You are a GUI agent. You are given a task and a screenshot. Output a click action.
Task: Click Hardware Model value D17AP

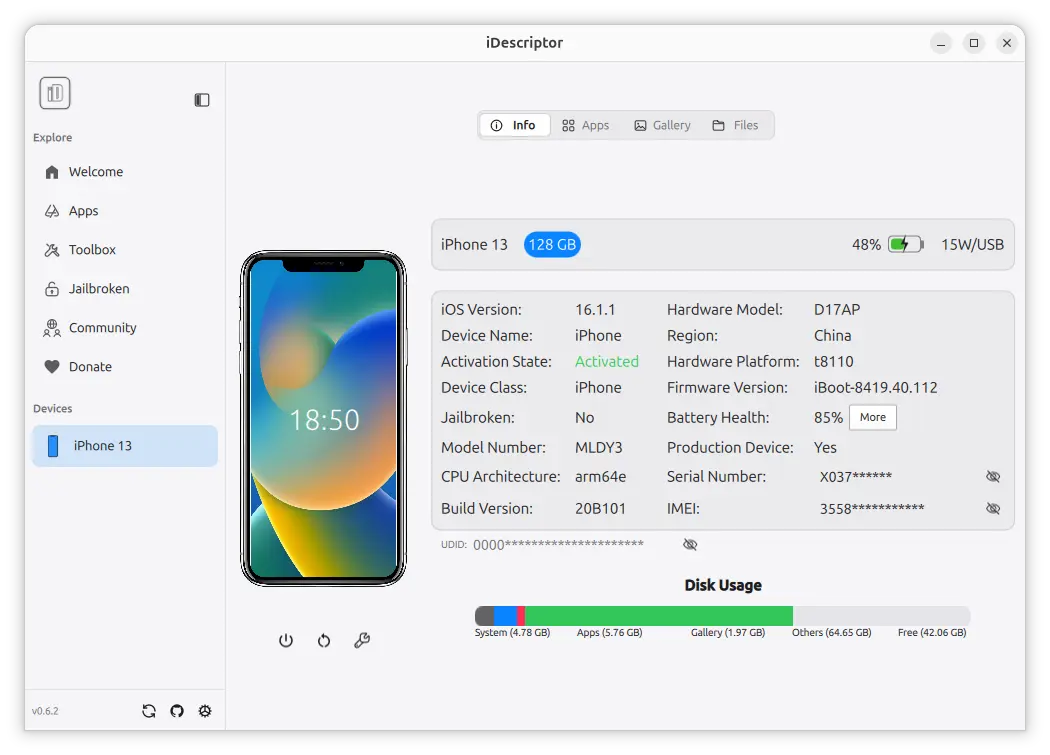tap(837, 310)
